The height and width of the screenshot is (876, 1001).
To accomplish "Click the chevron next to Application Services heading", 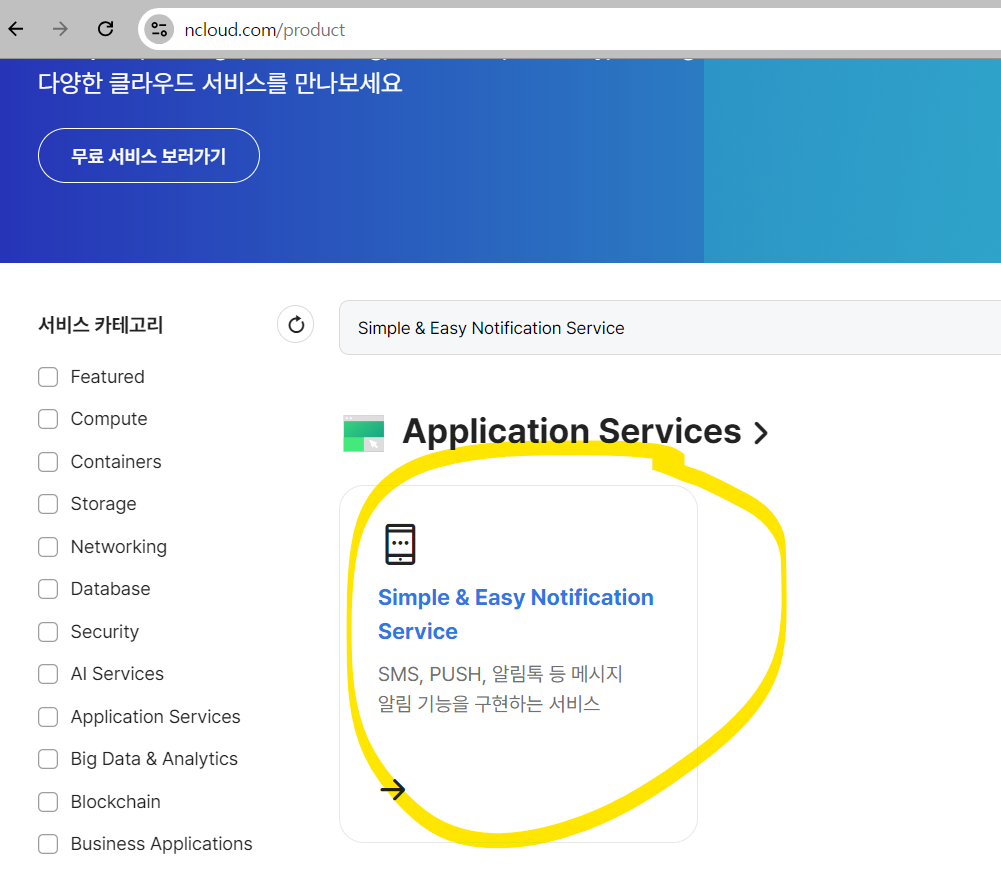I will [x=760, y=433].
